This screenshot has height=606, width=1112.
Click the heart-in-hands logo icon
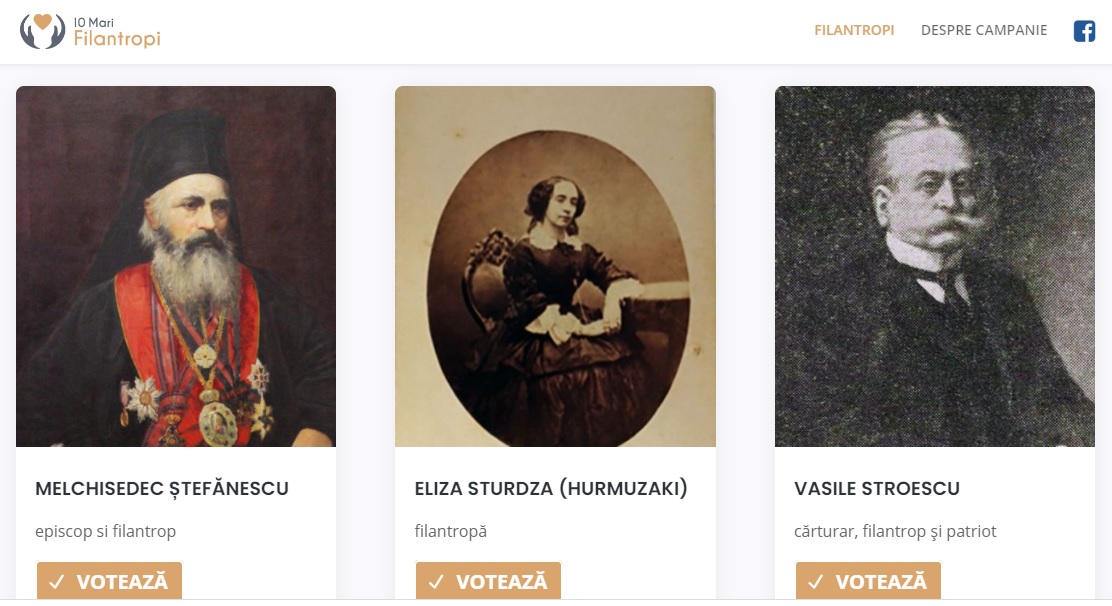(42, 30)
